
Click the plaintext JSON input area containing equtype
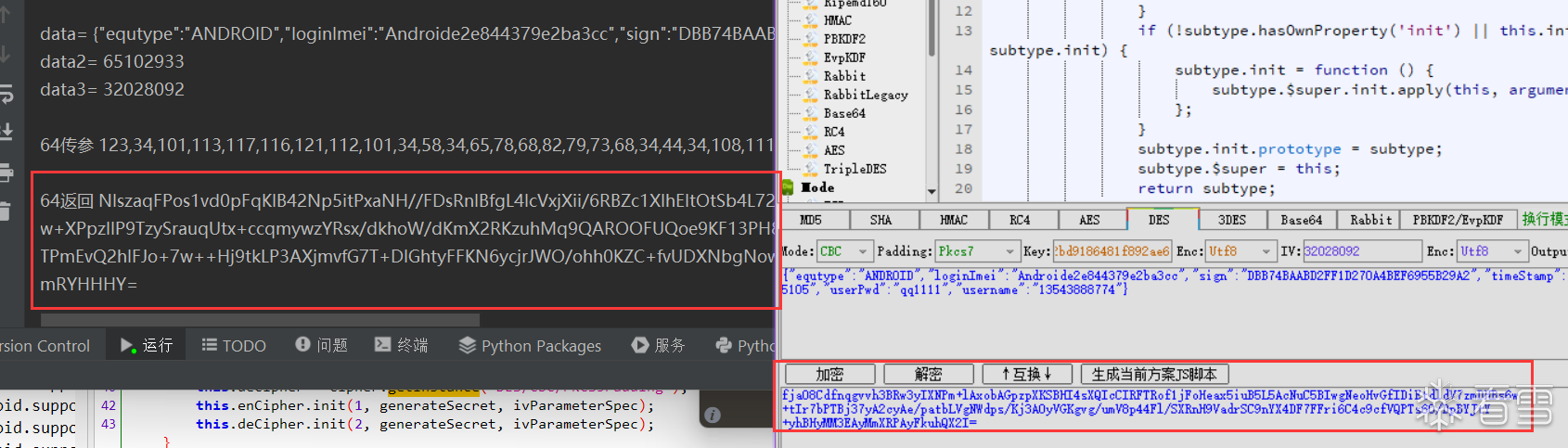point(1174,315)
